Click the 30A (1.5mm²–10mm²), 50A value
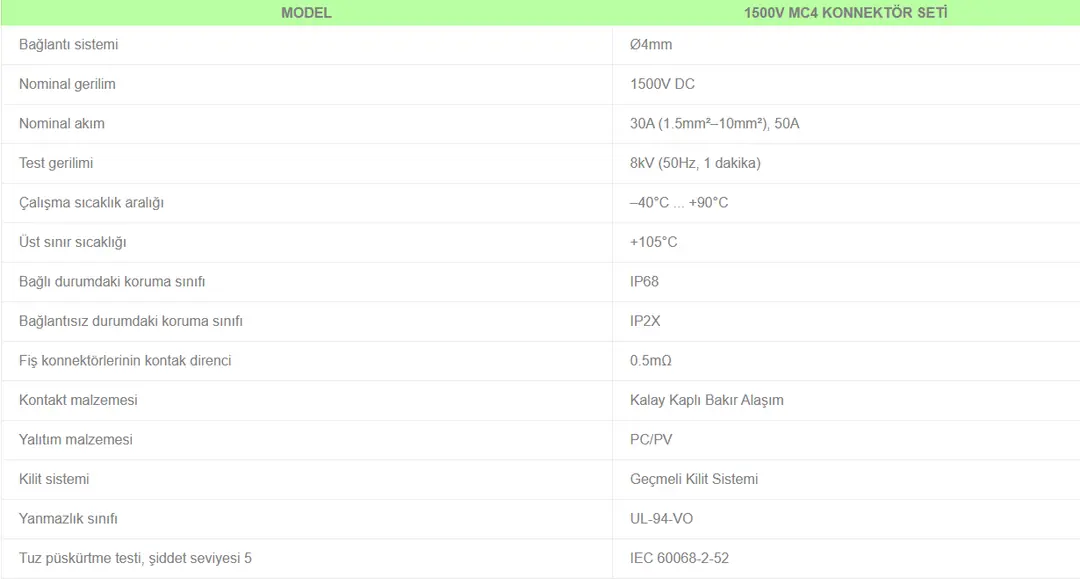The width and height of the screenshot is (1080, 579). (715, 124)
